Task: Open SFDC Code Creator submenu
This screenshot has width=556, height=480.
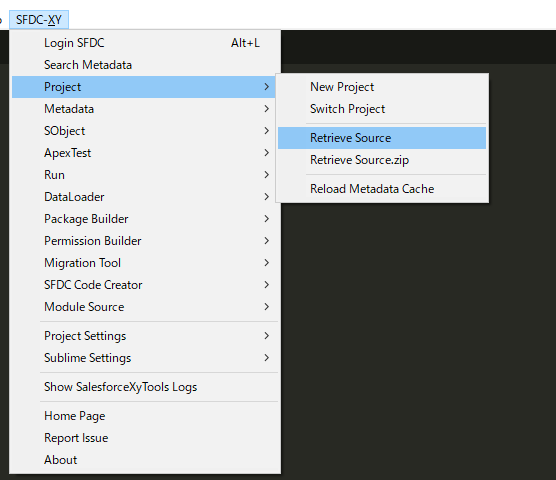Action: pos(145,285)
